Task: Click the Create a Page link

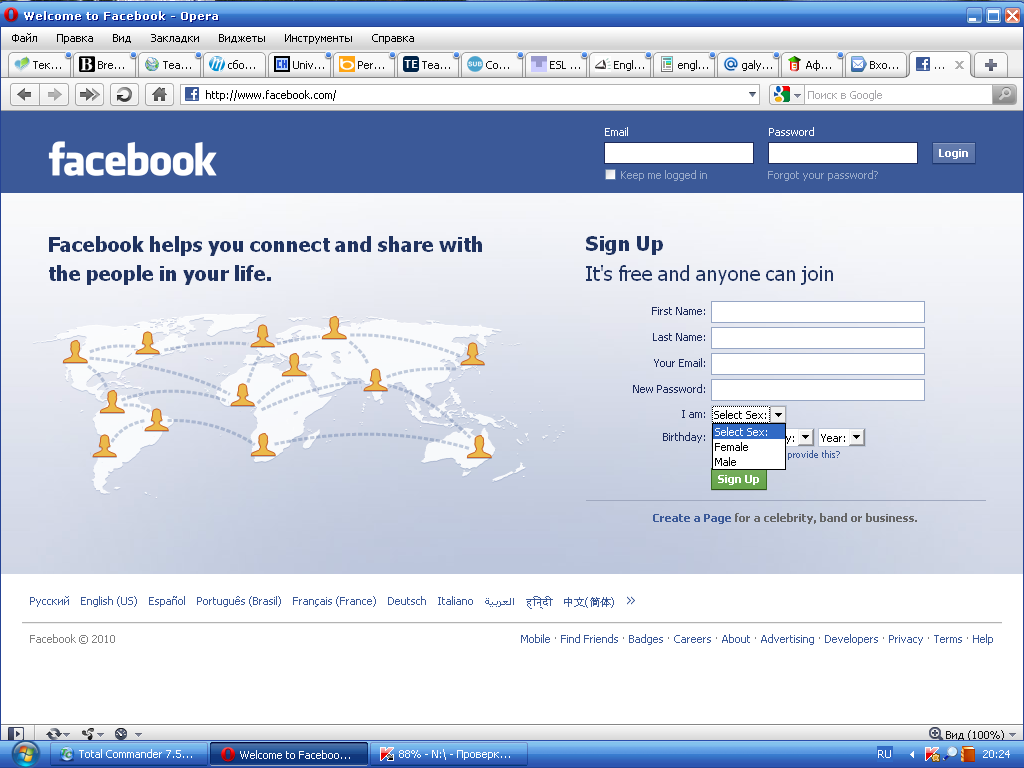Action: (x=692, y=518)
